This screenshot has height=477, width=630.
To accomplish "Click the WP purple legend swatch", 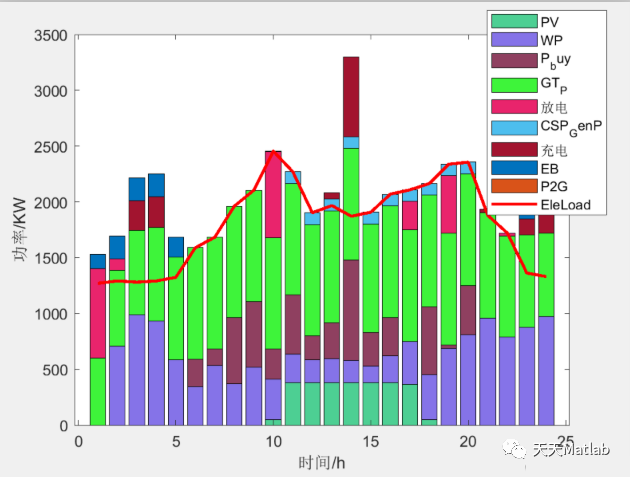I will (514, 40).
